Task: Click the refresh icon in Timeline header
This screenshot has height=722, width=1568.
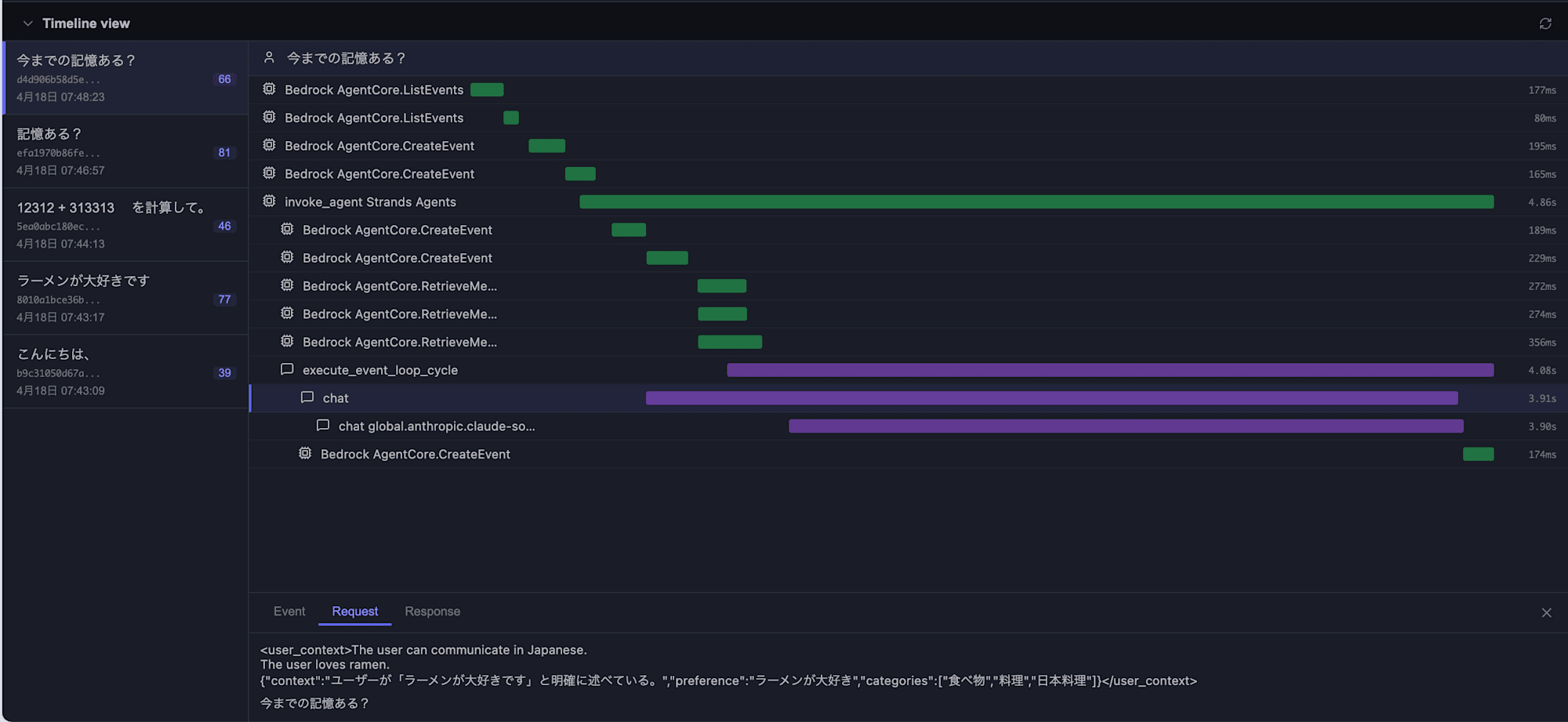Action: 1545,24
